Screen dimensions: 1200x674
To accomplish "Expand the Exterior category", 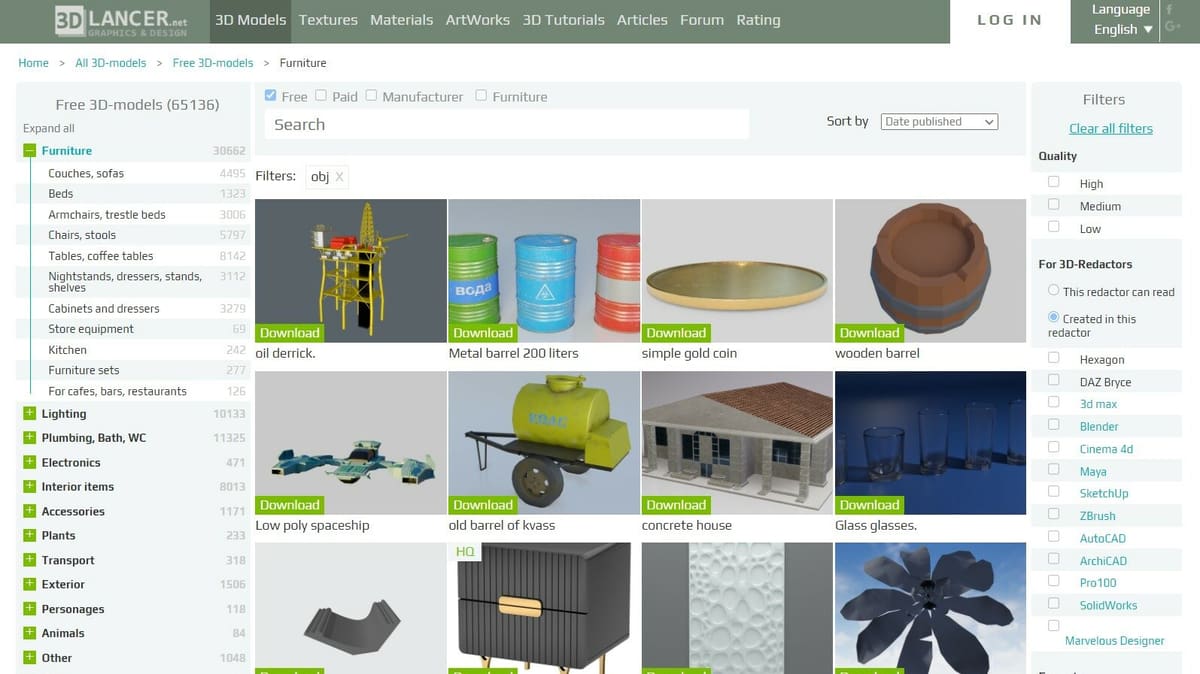I will 30,584.
